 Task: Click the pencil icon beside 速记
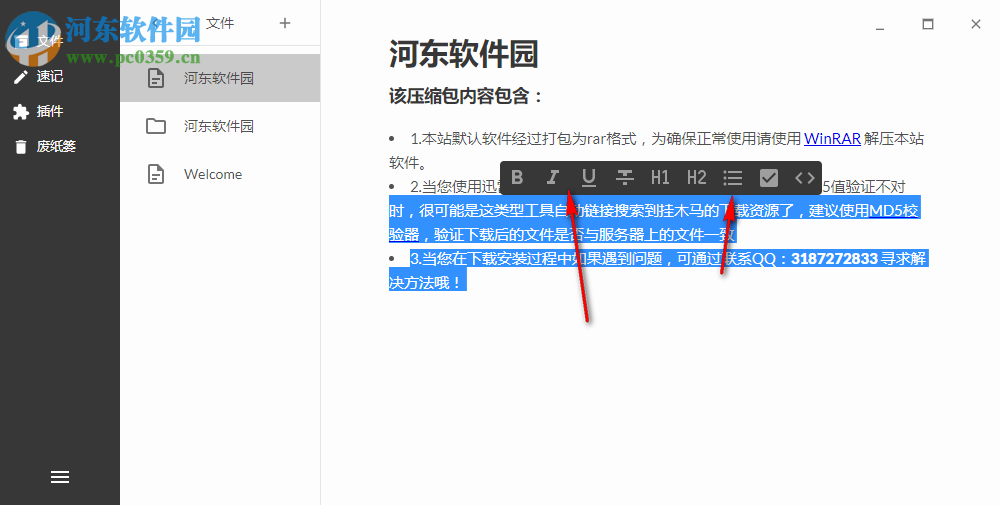(x=21, y=77)
